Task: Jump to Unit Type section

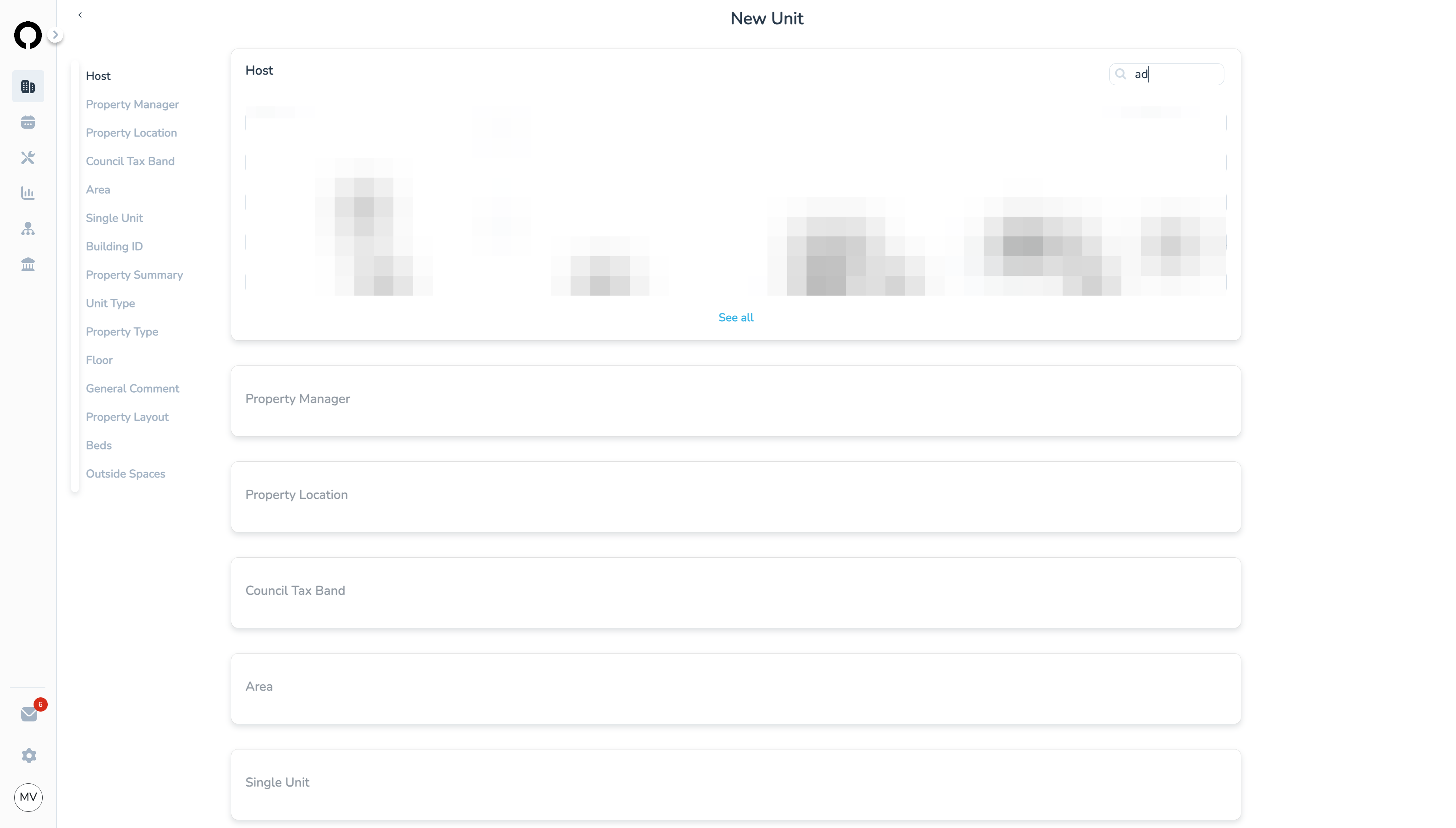Action: tap(110, 303)
